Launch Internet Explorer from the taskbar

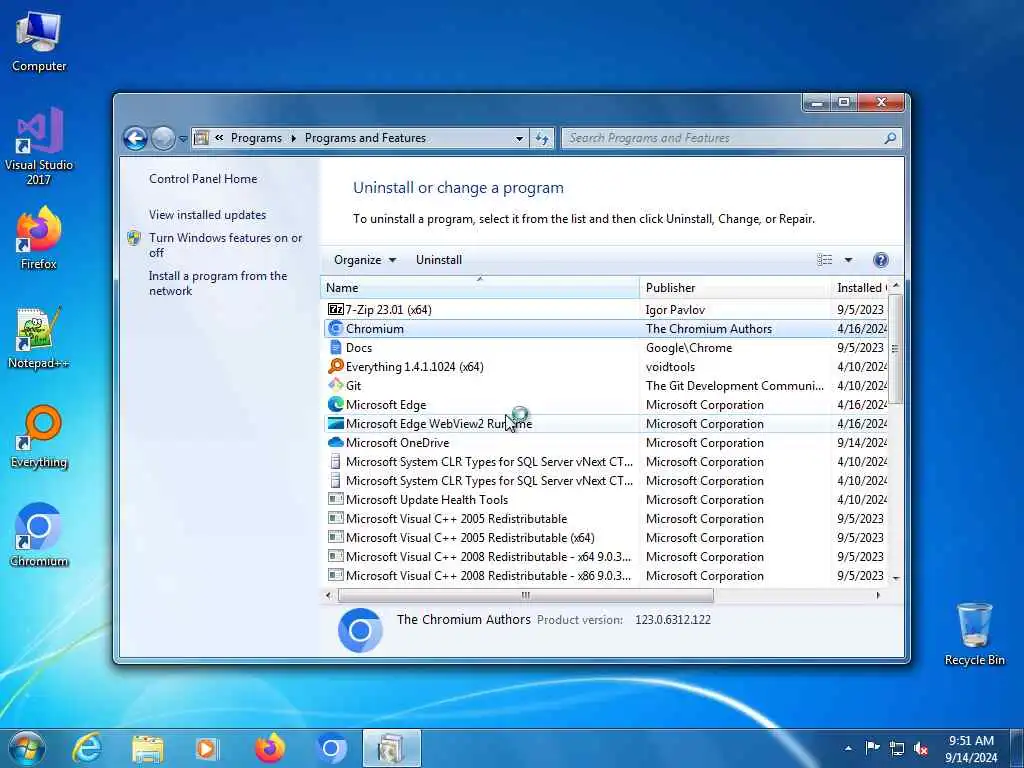tap(88, 748)
